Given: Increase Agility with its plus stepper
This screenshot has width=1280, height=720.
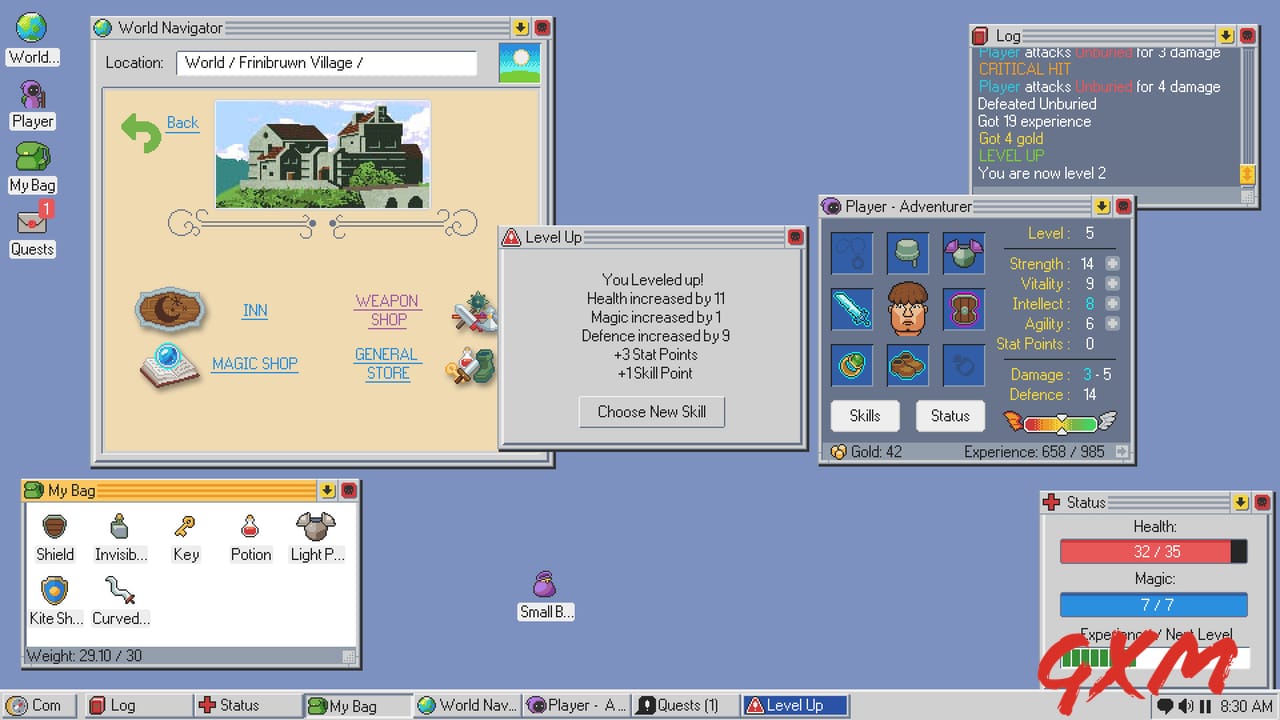Looking at the screenshot, I should tap(1114, 323).
